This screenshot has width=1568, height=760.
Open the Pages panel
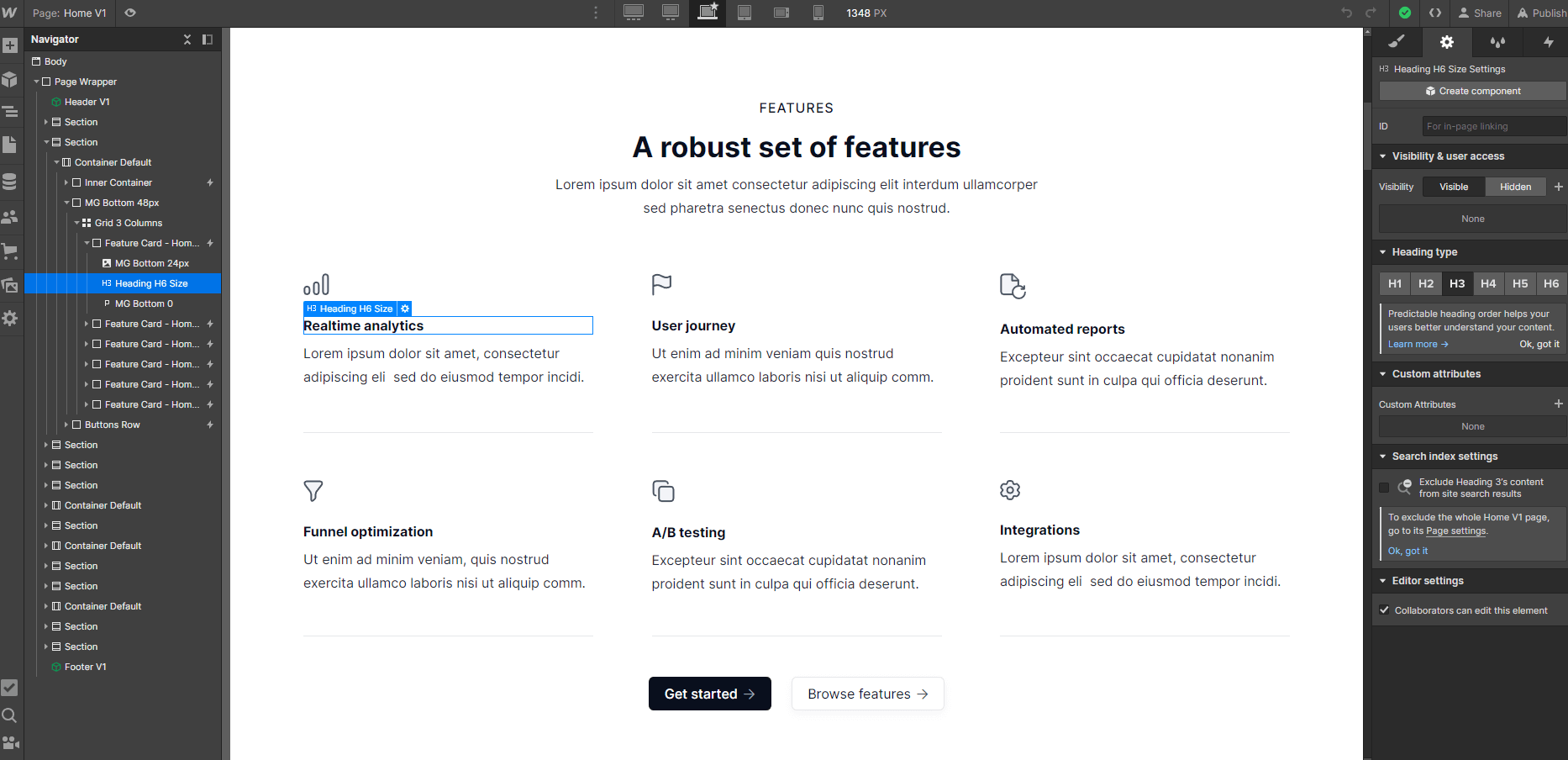[11, 145]
